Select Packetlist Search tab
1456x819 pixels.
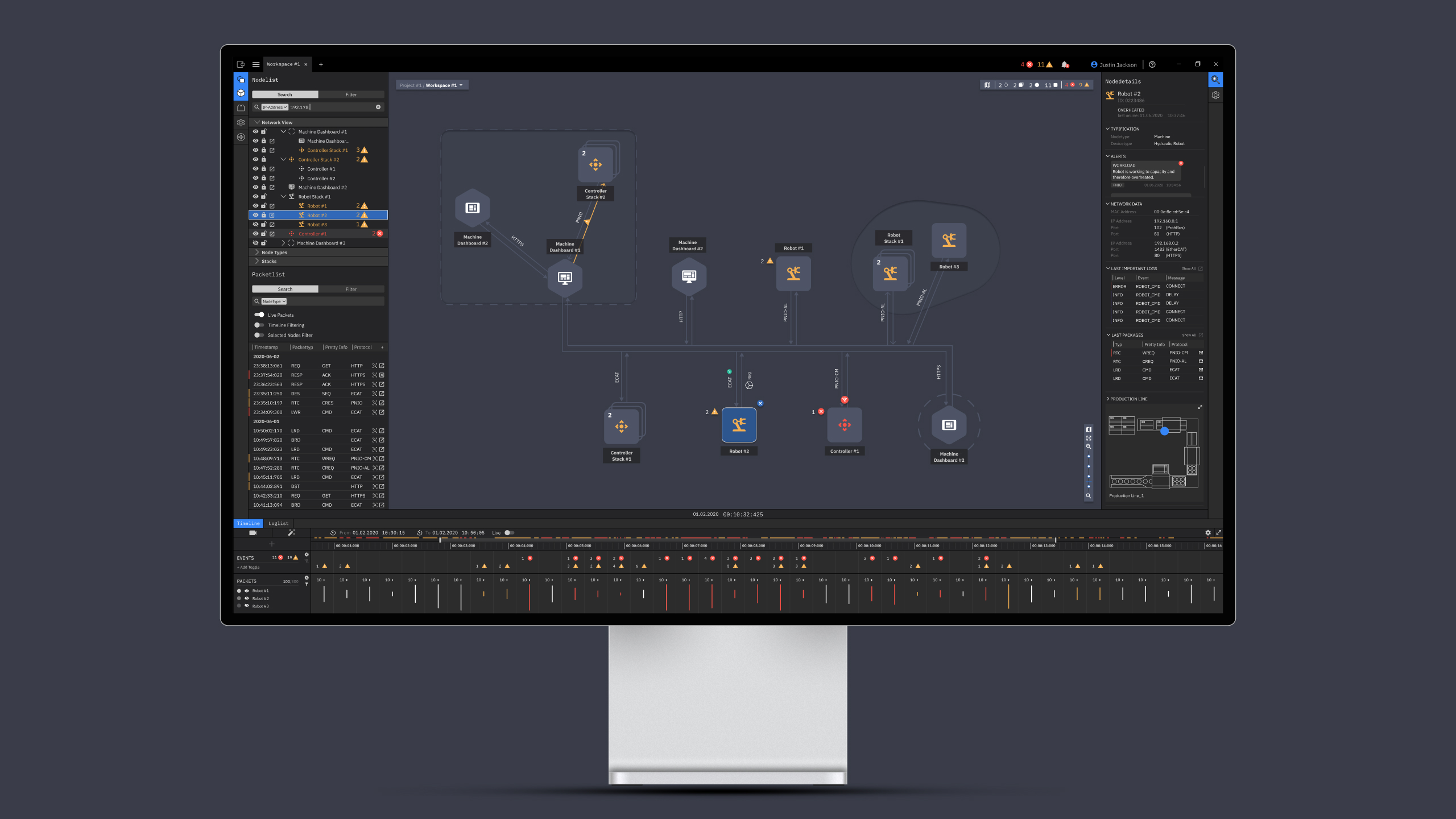(285, 289)
